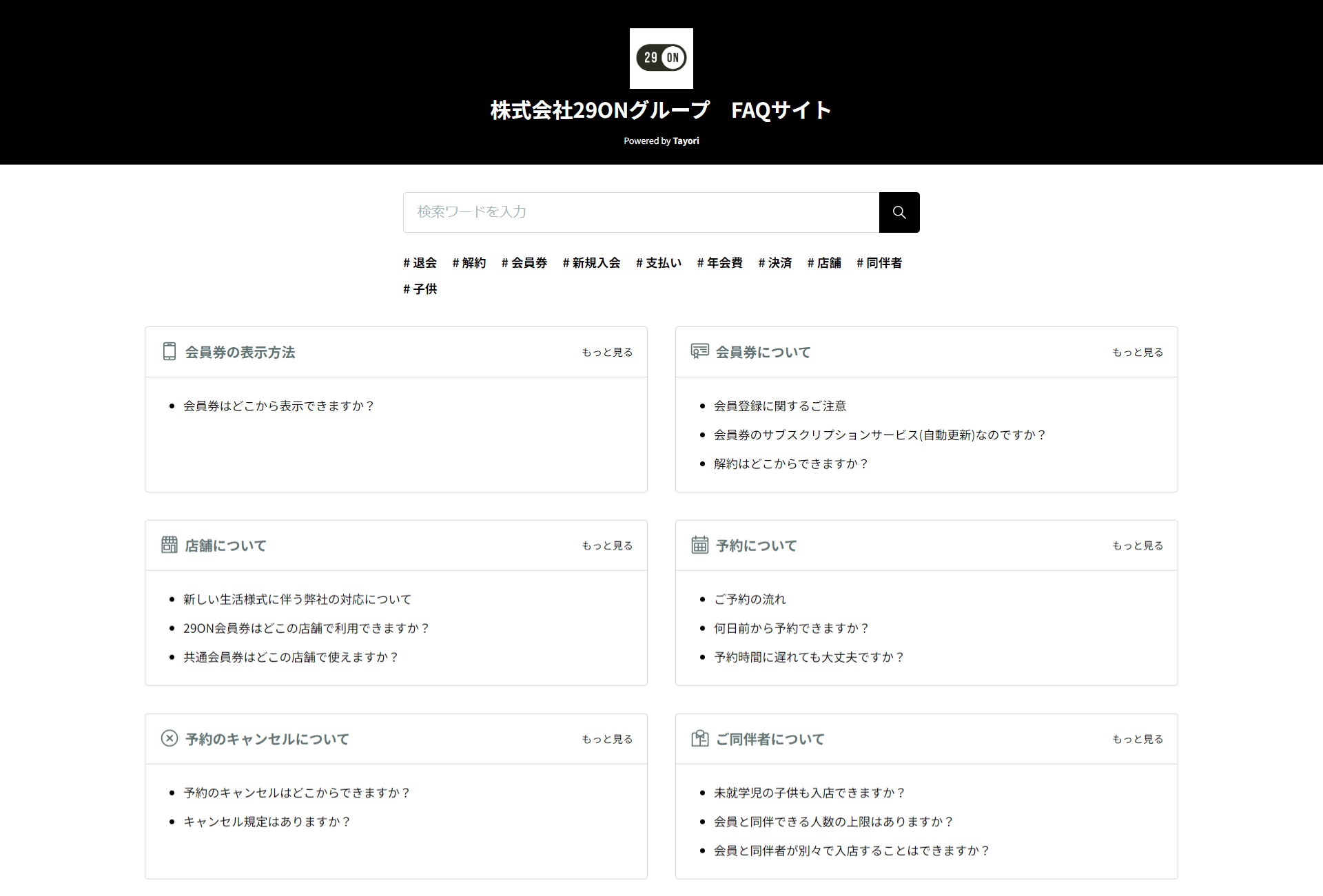Click the magnifying glass search button
1323x896 pixels.
tap(899, 212)
